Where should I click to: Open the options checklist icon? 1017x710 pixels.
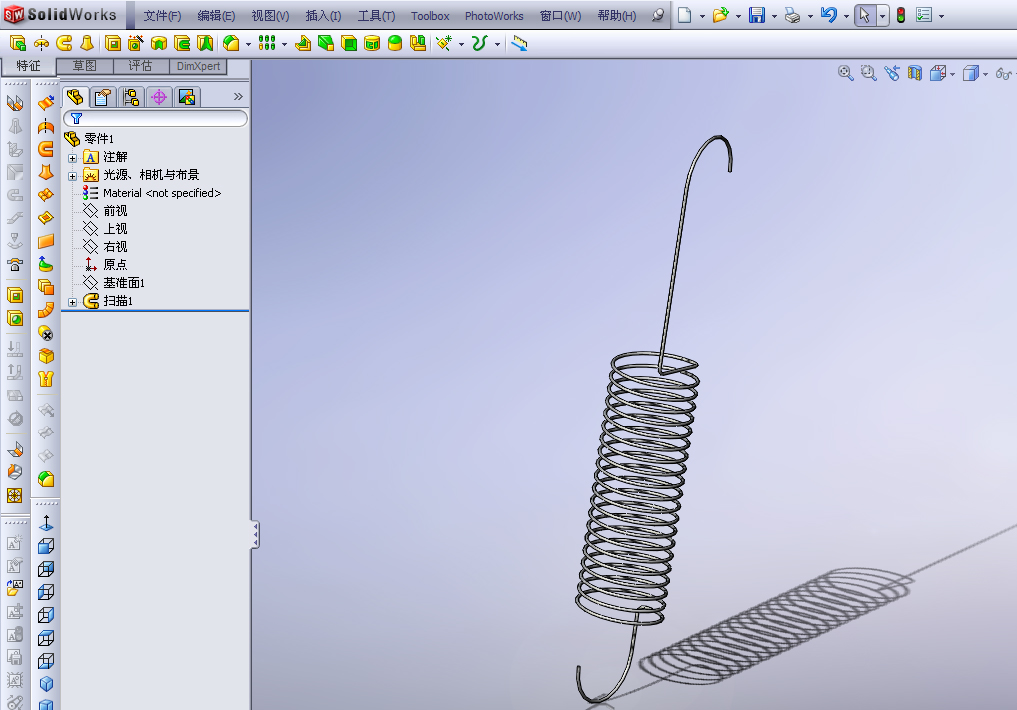pos(924,15)
